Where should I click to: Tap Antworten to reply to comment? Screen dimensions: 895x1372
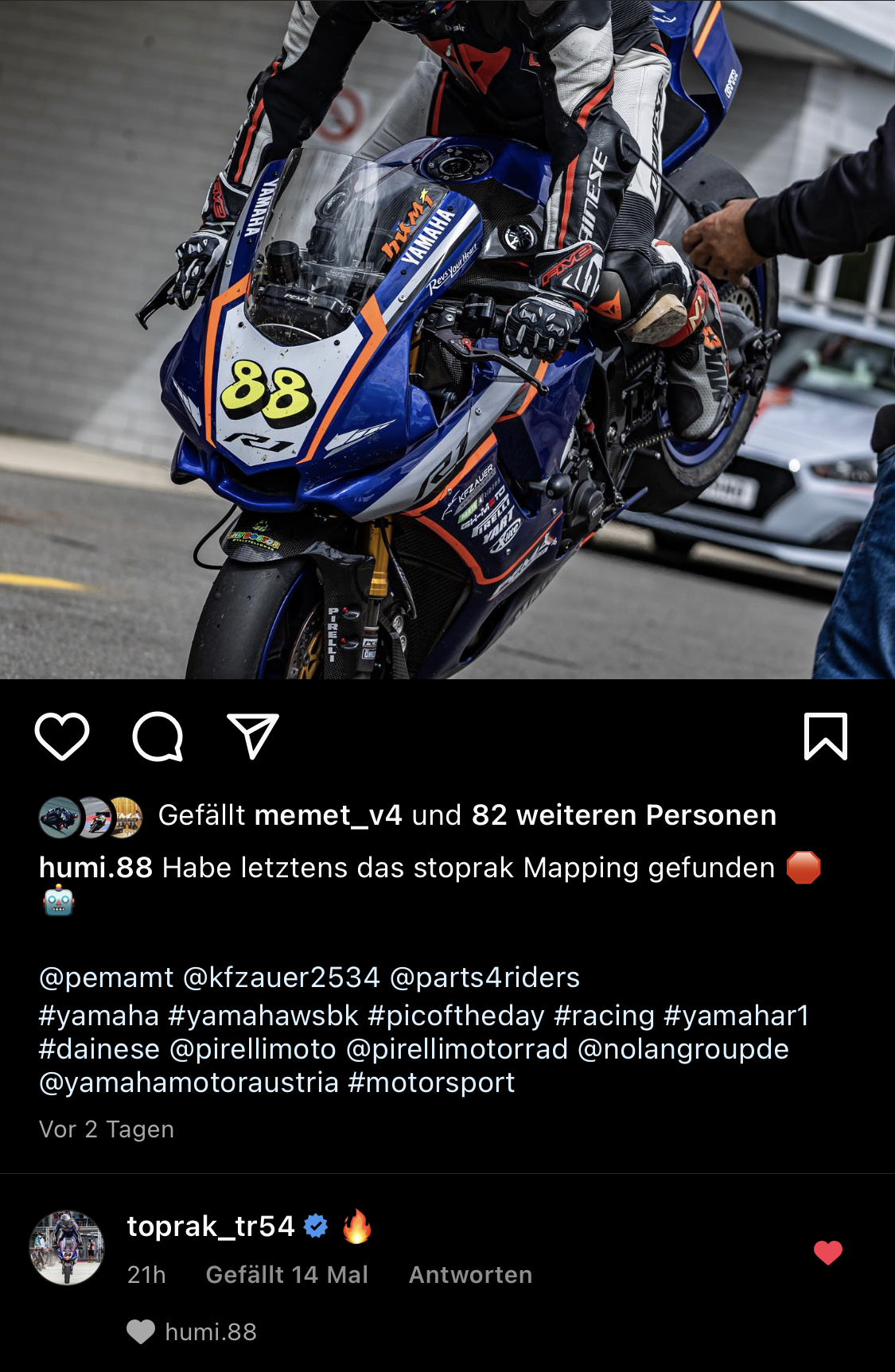470,1275
